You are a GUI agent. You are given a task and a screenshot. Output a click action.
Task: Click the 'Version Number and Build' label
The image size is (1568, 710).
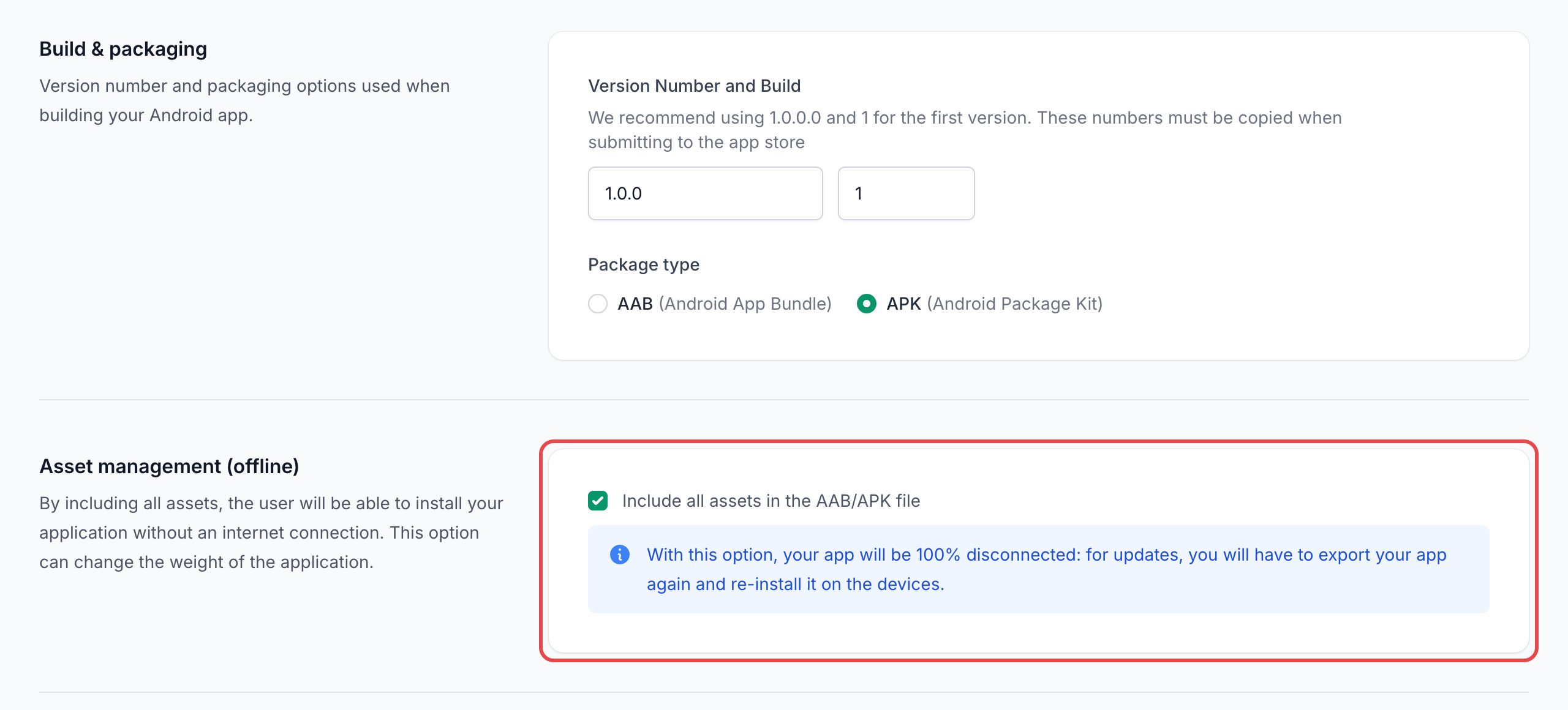pos(695,86)
